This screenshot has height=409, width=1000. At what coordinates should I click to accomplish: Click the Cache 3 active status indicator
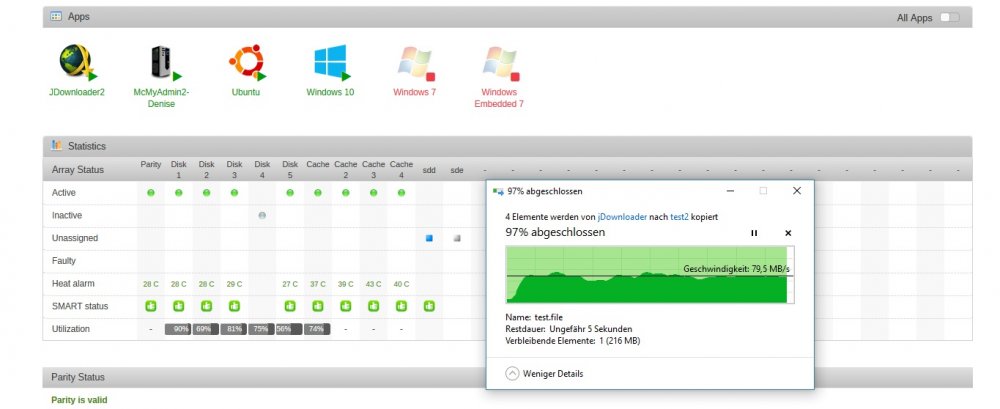click(x=373, y=193)
